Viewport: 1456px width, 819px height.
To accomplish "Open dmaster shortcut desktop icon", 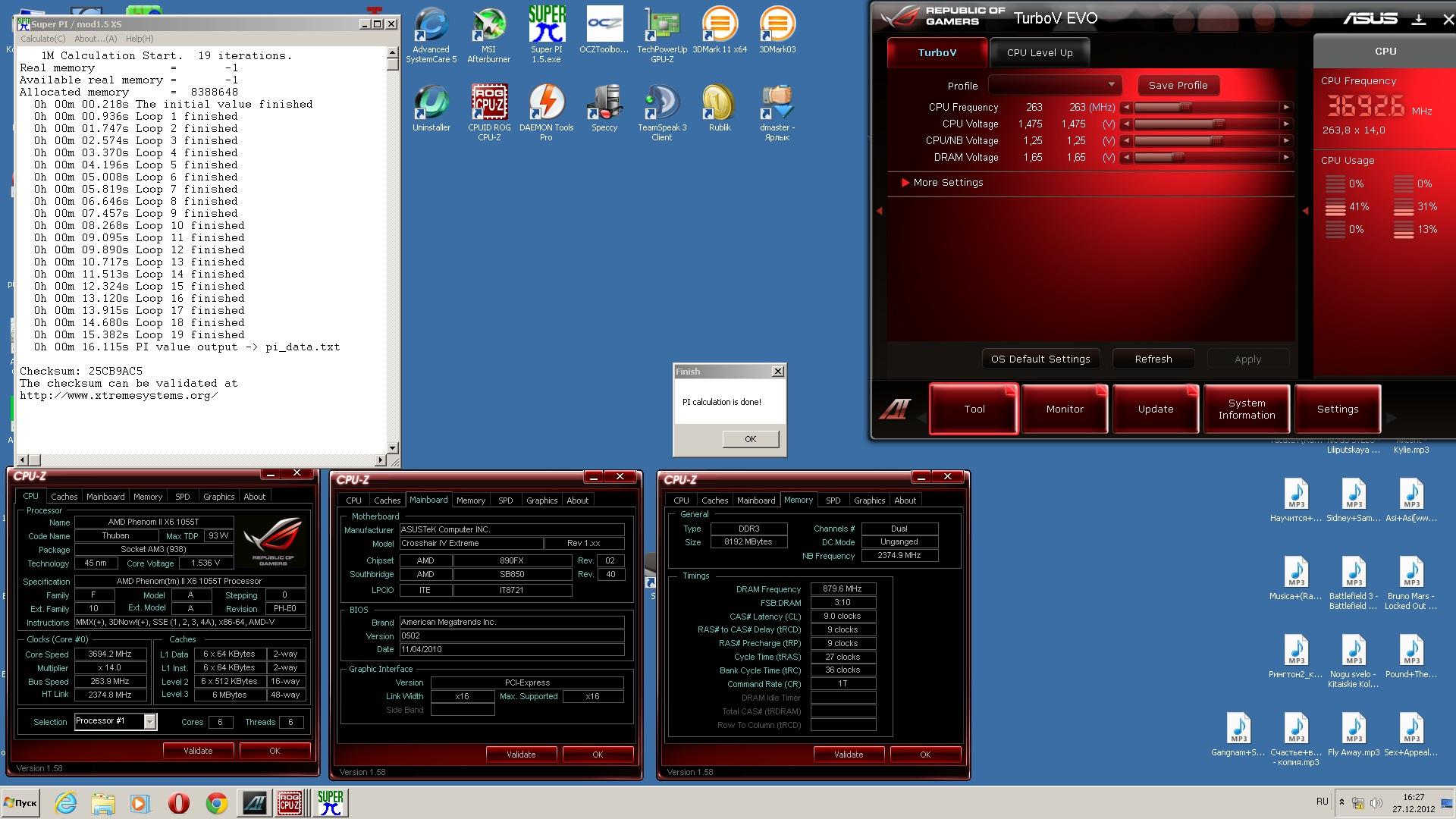I will click(x=777, y=113).
